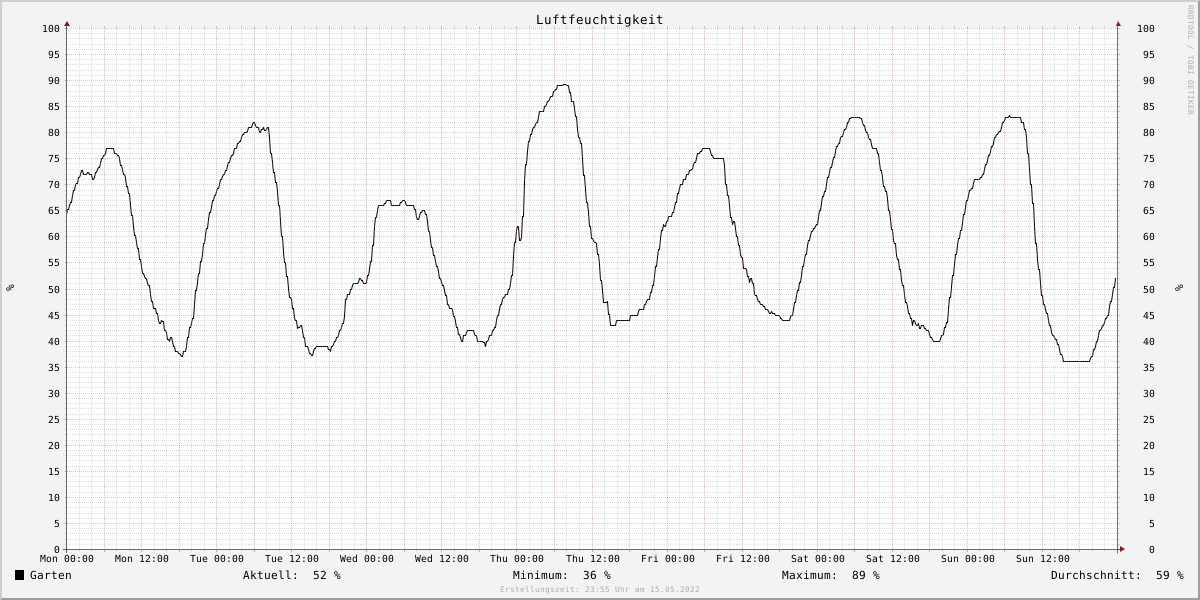The height and width of the screenshot is (600, 1200).
Task: Select the "Thu 00:00" time axis label
Action: pos(517,559)
